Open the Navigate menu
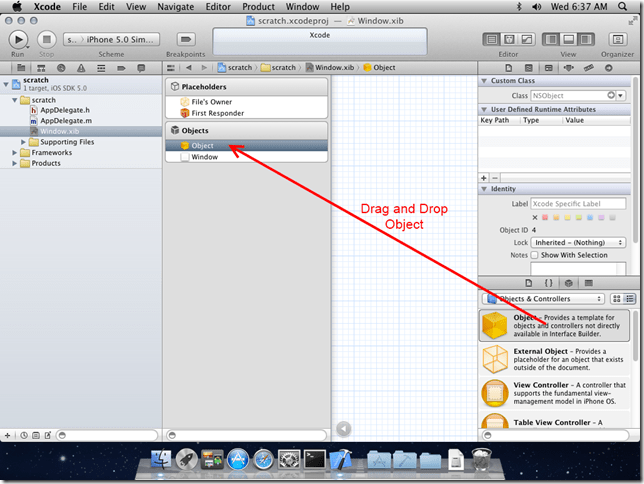 click(x=176, y=7)
